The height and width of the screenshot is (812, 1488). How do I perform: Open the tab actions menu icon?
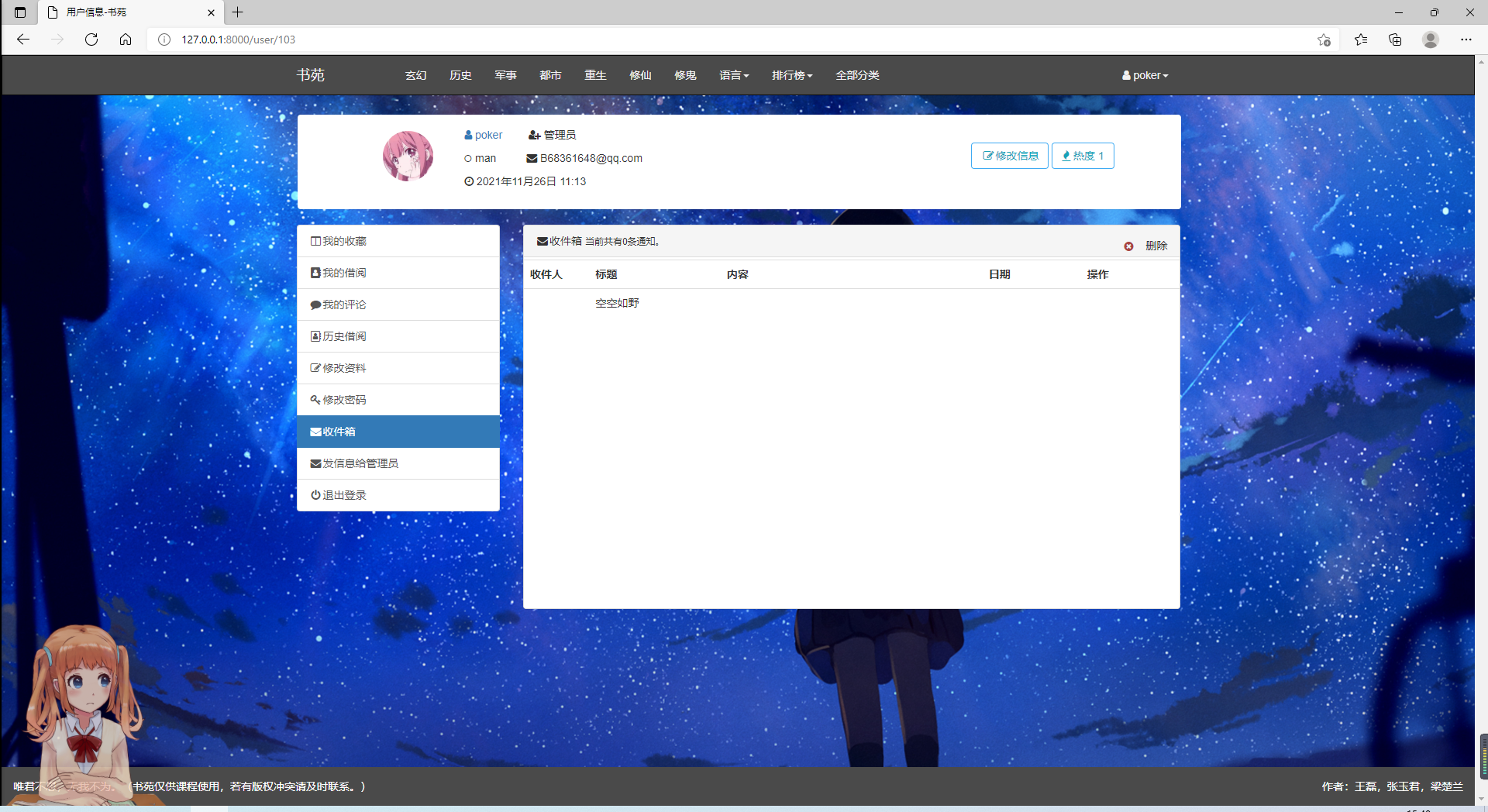point(20,12)
